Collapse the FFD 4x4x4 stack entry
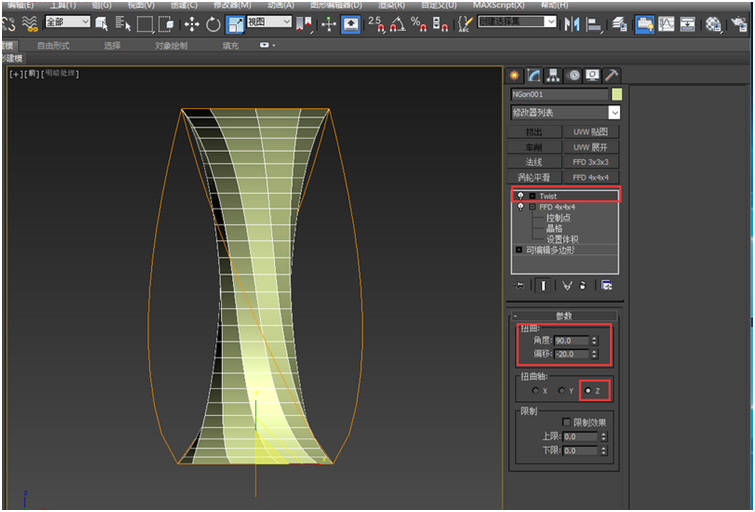 click(532, 207)
